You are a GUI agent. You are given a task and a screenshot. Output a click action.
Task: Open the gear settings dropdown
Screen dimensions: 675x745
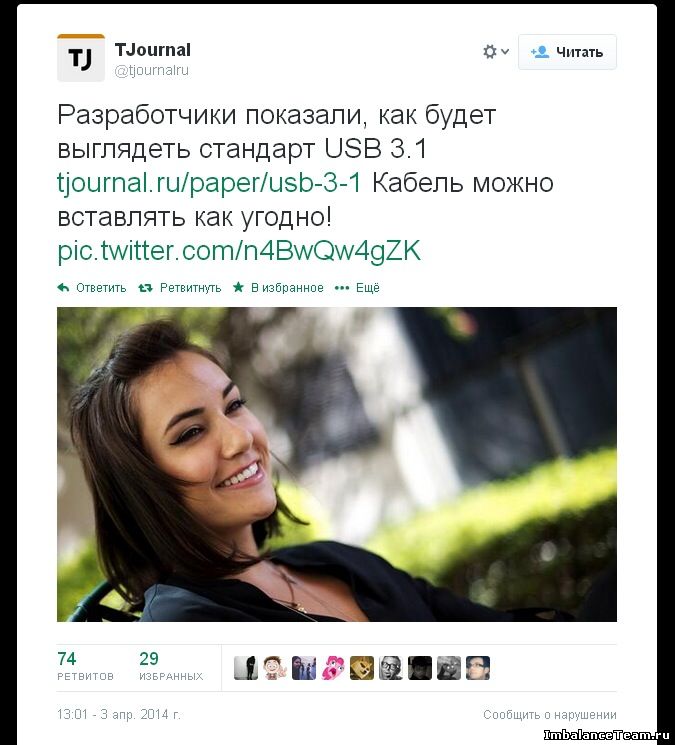pos(496,51)
